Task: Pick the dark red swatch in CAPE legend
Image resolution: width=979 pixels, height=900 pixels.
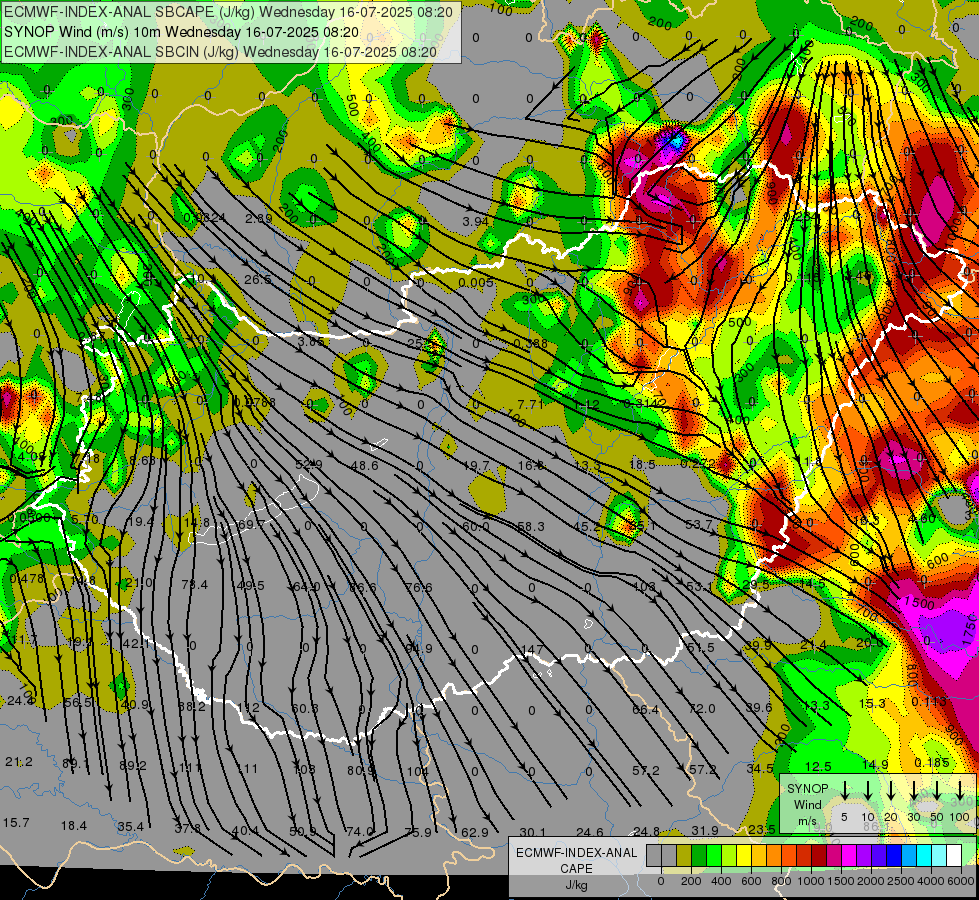Action: click(x=819, y=855)
